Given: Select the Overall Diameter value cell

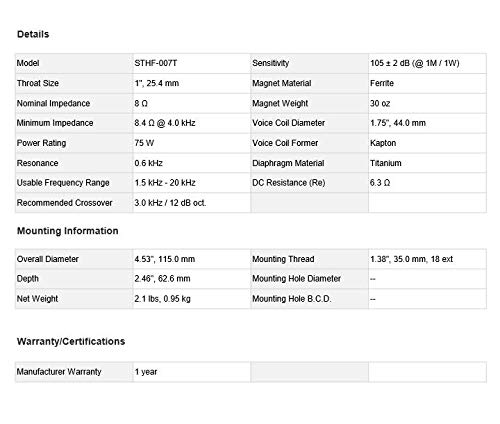Looking at the screenshot, I should 192,259.
